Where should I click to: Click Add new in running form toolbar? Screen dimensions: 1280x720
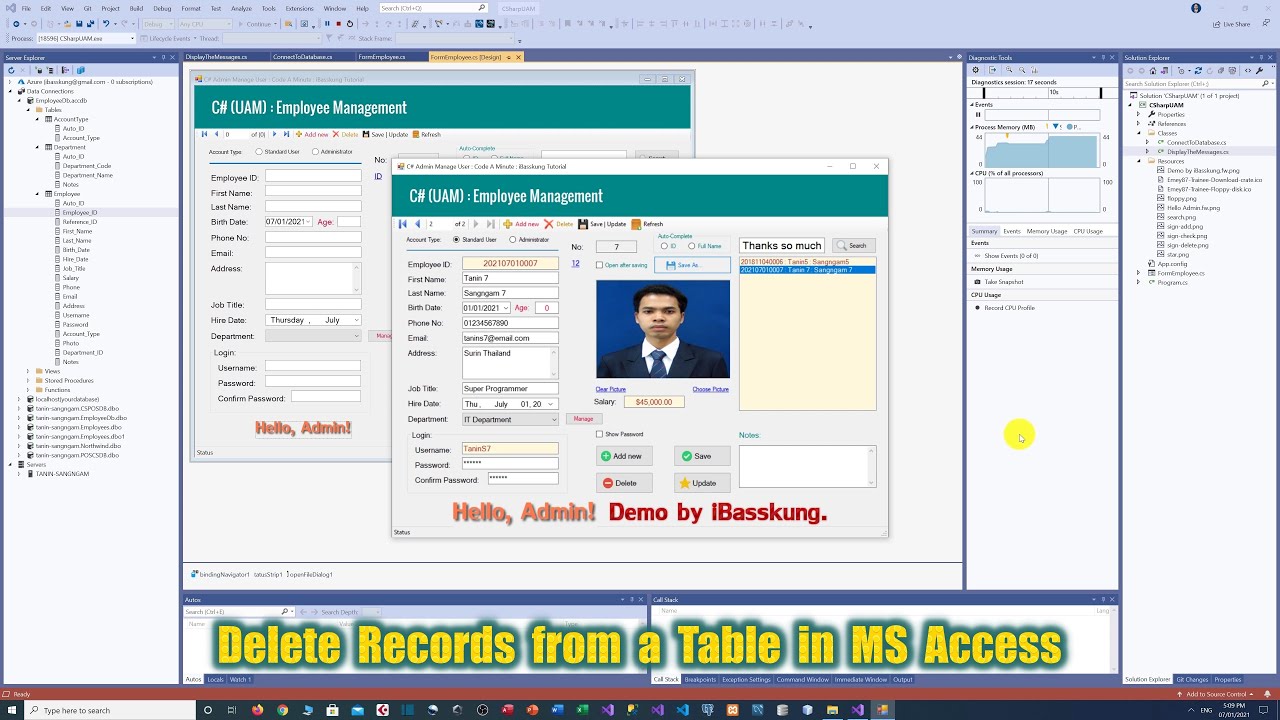pos(521,224)
